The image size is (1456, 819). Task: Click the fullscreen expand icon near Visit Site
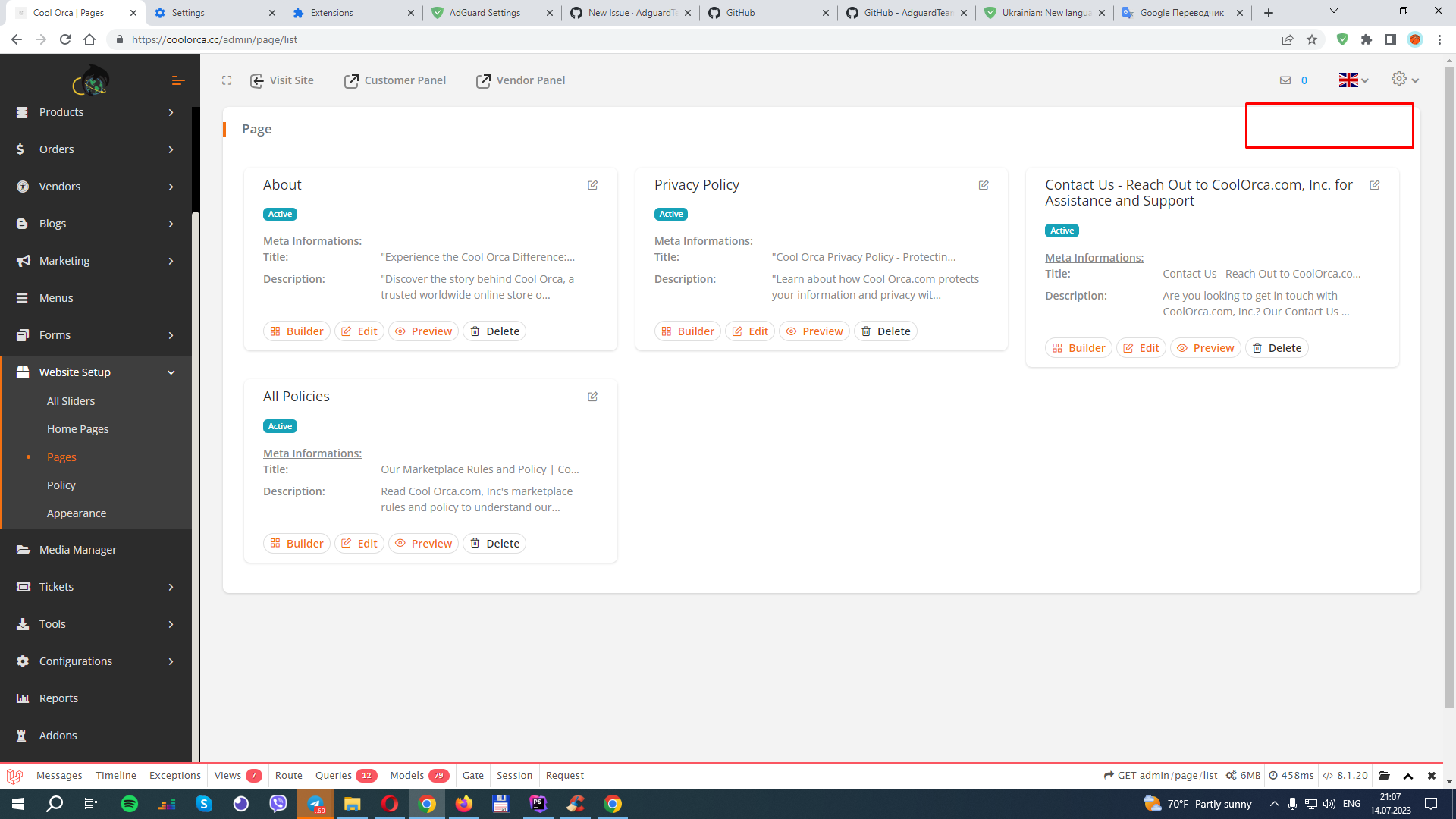click(x=227, y=80)
